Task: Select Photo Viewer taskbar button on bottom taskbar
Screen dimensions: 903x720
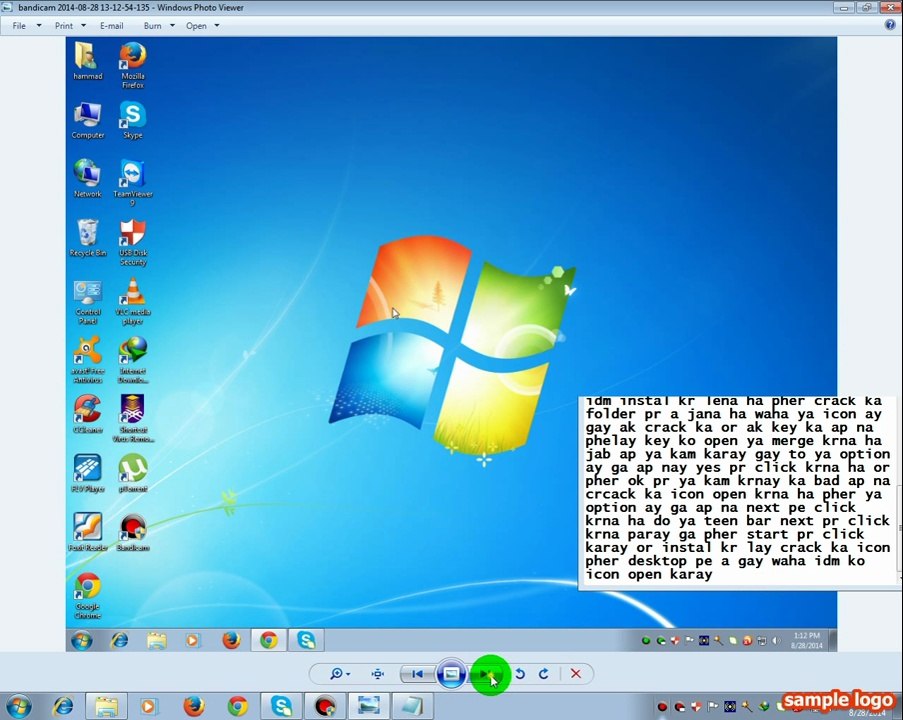Action: coord(369,706)
